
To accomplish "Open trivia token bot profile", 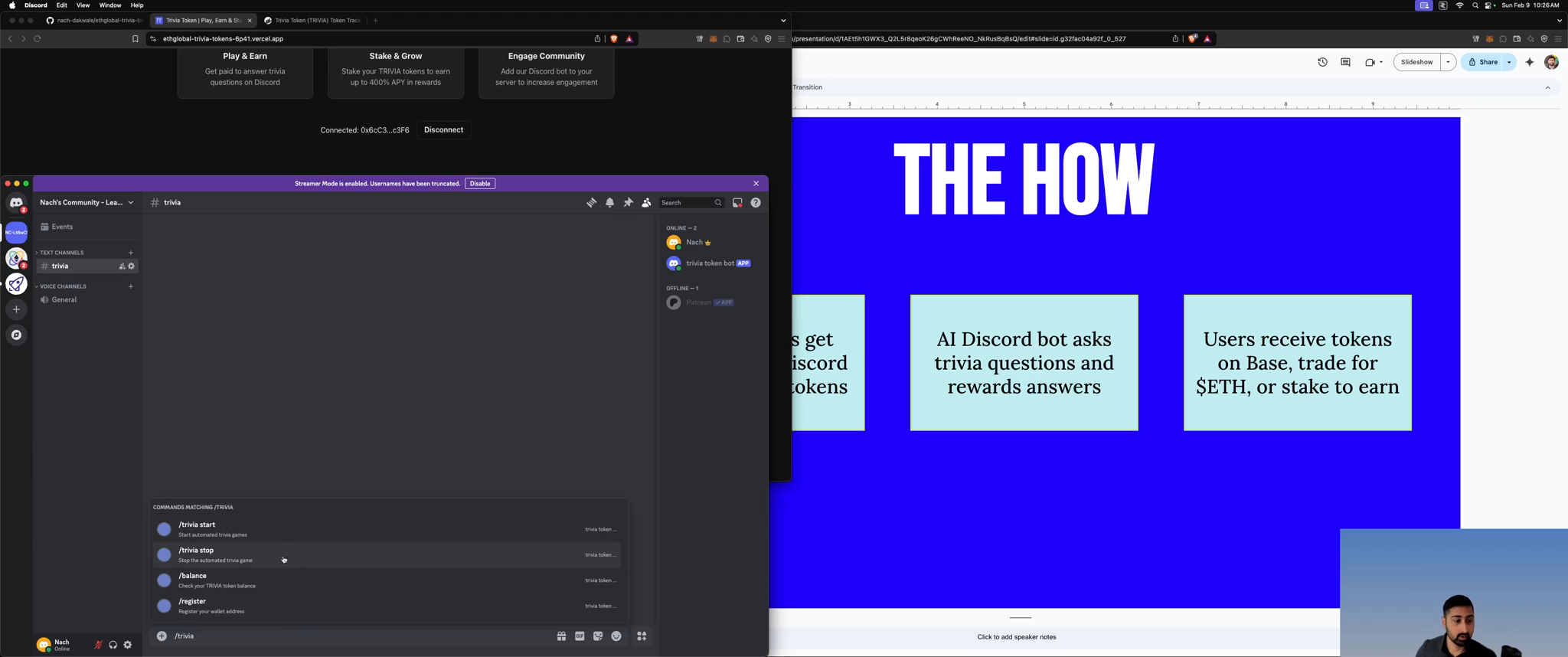I will click(712, 263).
